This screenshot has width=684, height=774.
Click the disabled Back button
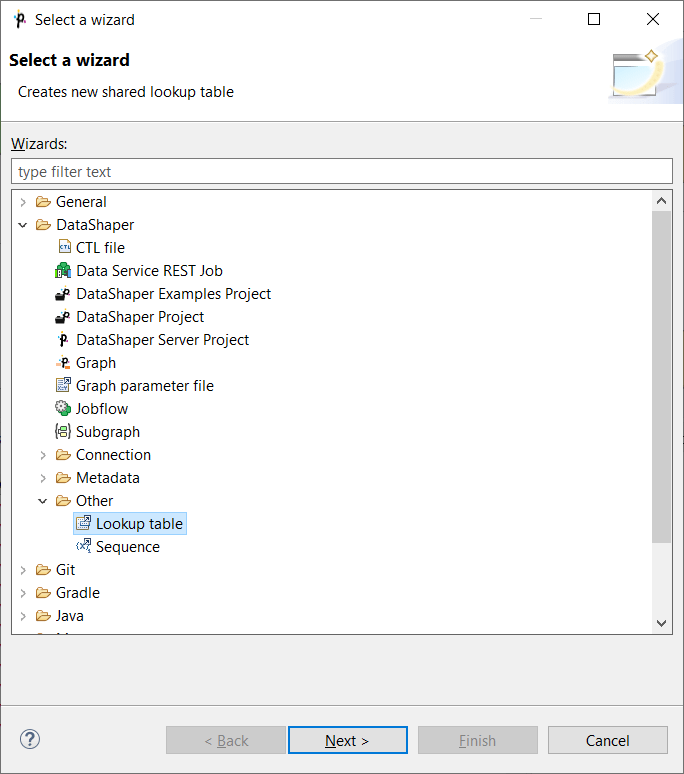226,740
